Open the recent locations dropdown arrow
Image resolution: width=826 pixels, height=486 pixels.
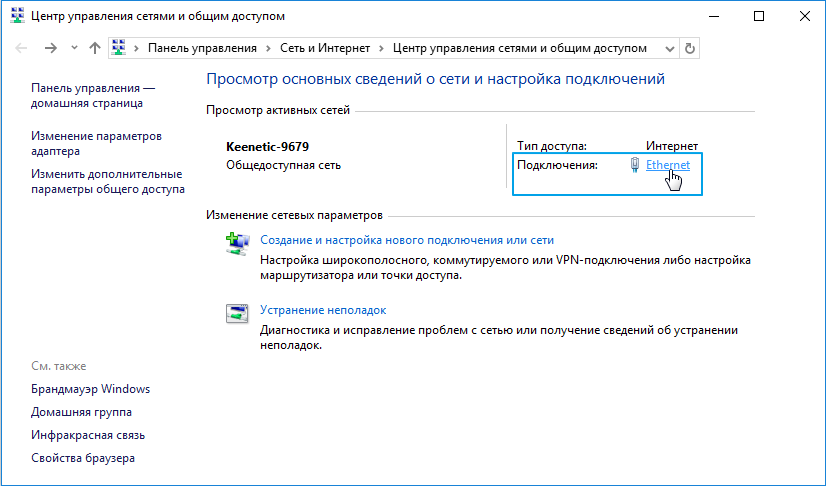point(74,48)
